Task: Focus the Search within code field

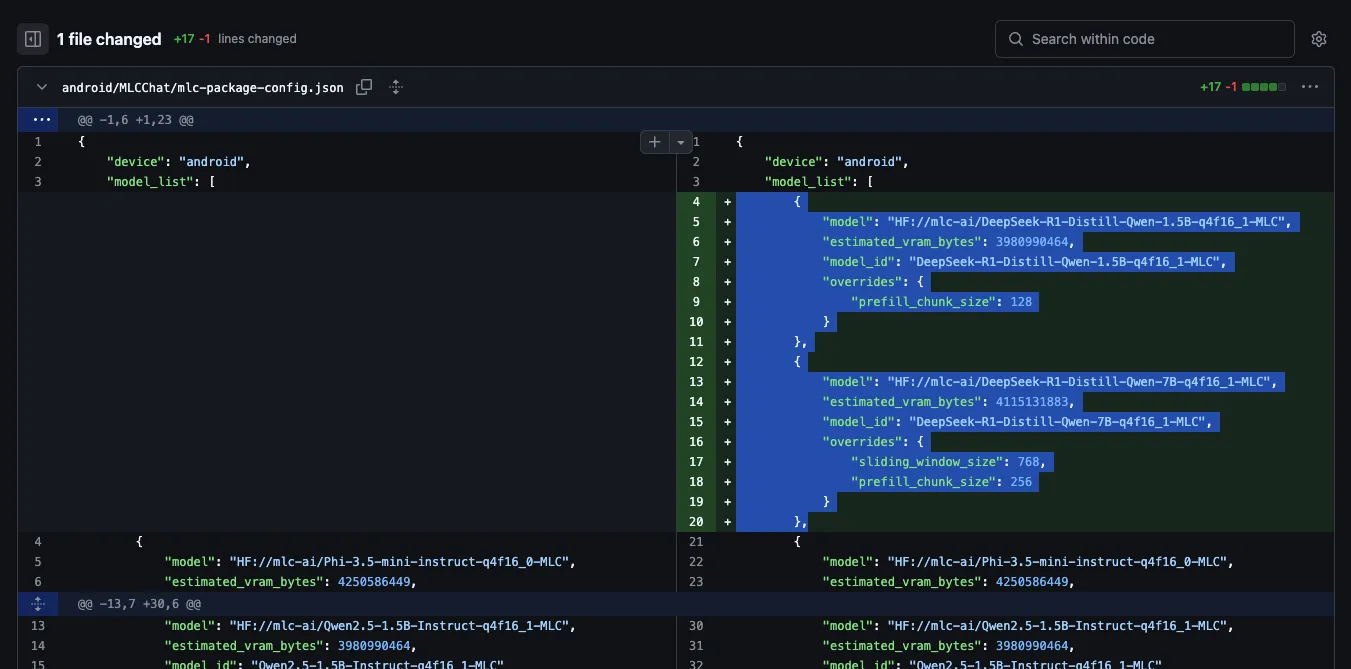Action: coord(1144,39)
